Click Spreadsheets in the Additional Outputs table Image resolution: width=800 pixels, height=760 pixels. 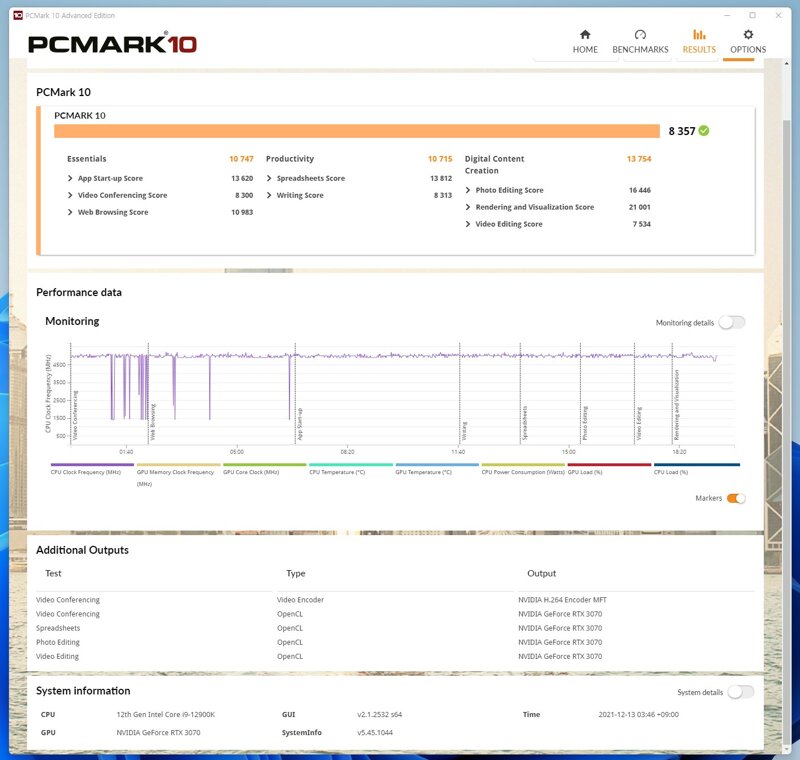(58, 628)
